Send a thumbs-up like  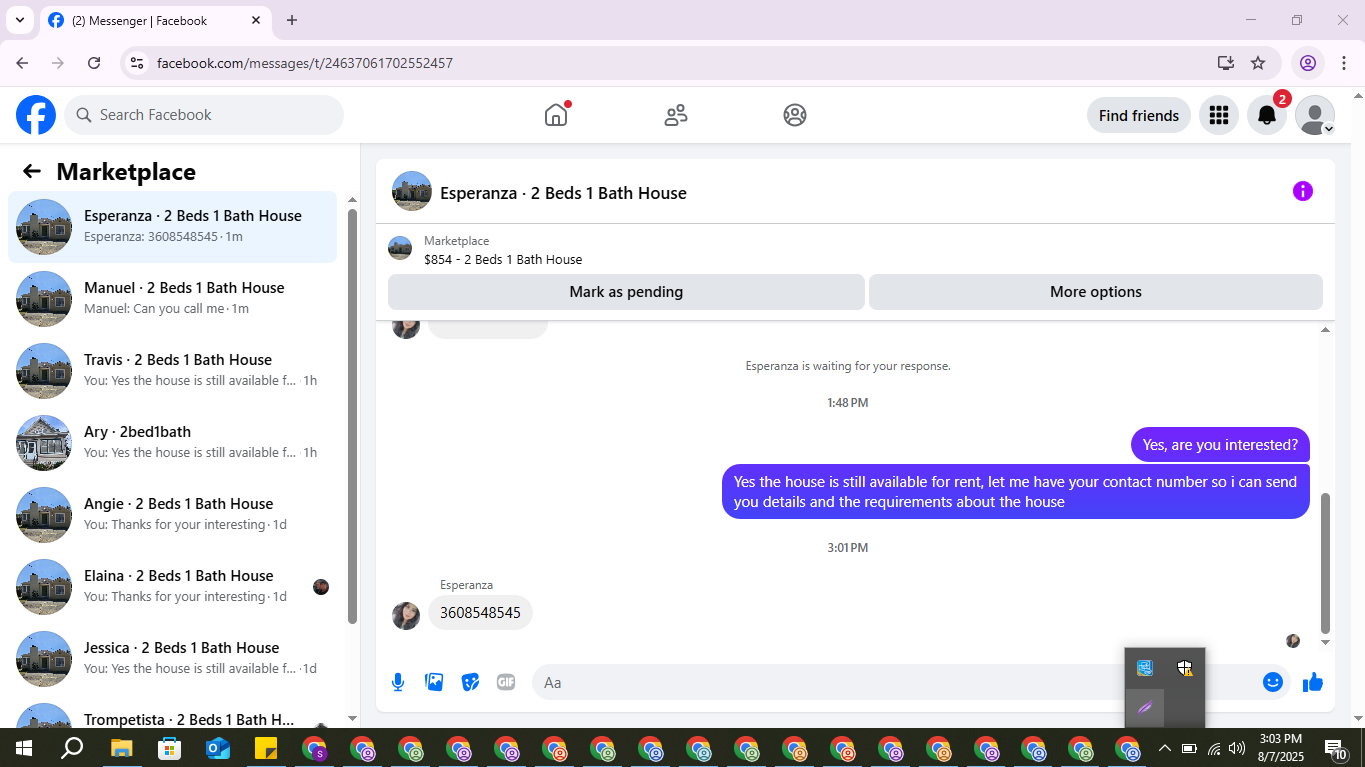point(1313,682)
